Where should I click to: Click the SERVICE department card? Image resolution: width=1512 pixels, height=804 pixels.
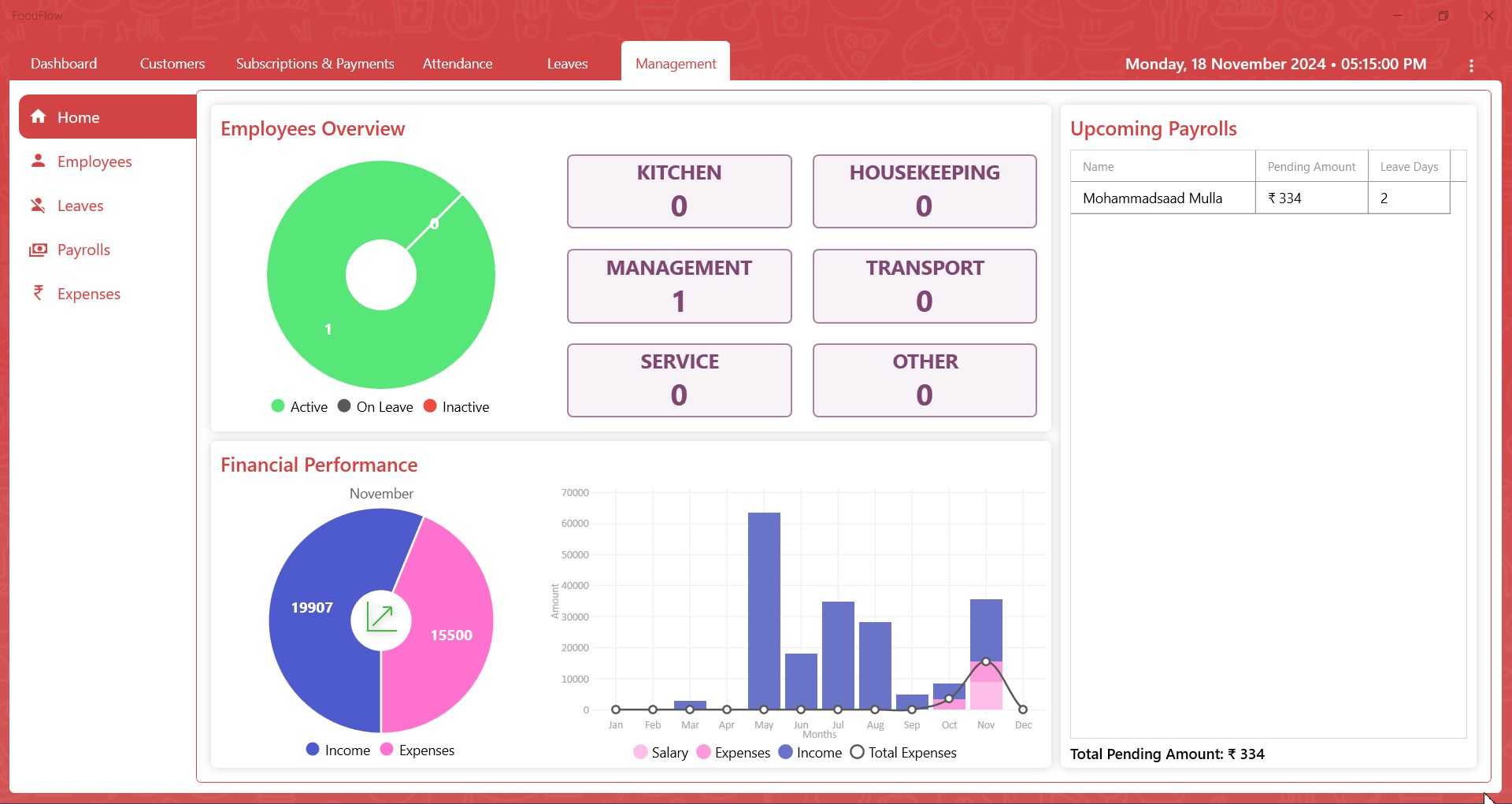[x=679, y=380]
